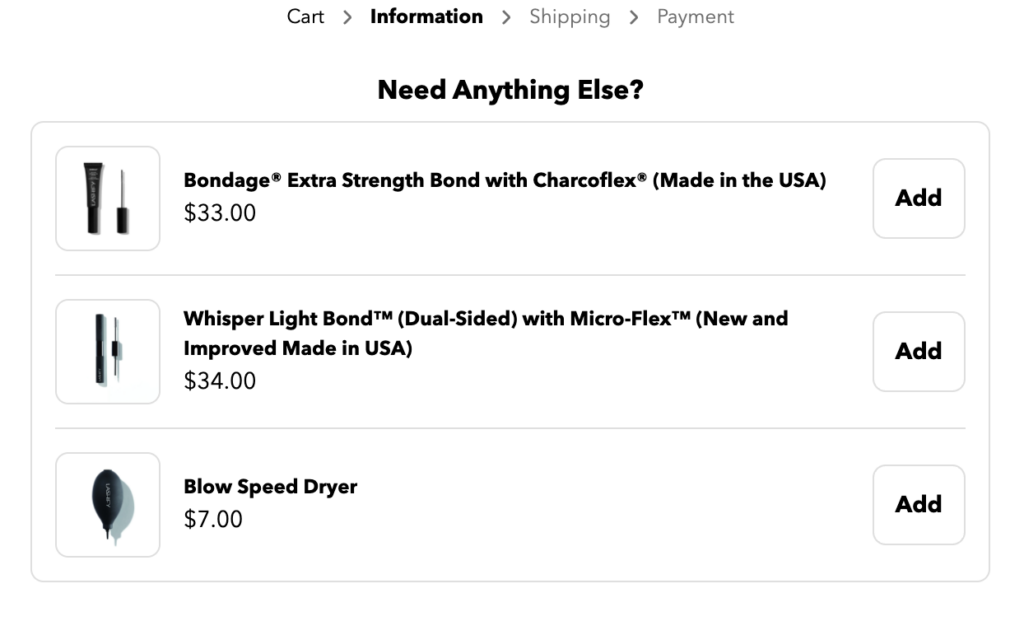Click the Bondage Extra Strength Bond title
The width and height of the screenshot is (1024, 621).
(x=505, y=180)
